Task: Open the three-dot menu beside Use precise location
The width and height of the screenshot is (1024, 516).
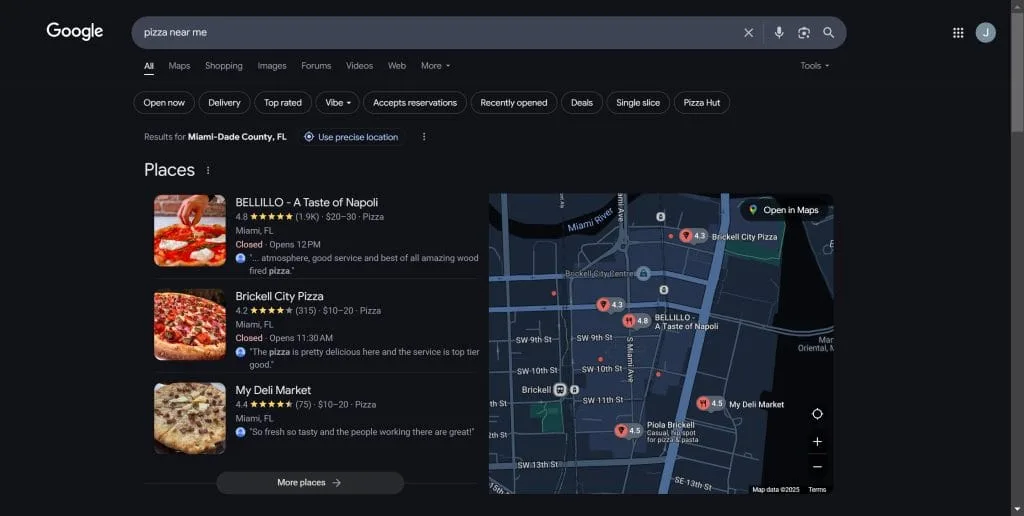Action: 424,137
